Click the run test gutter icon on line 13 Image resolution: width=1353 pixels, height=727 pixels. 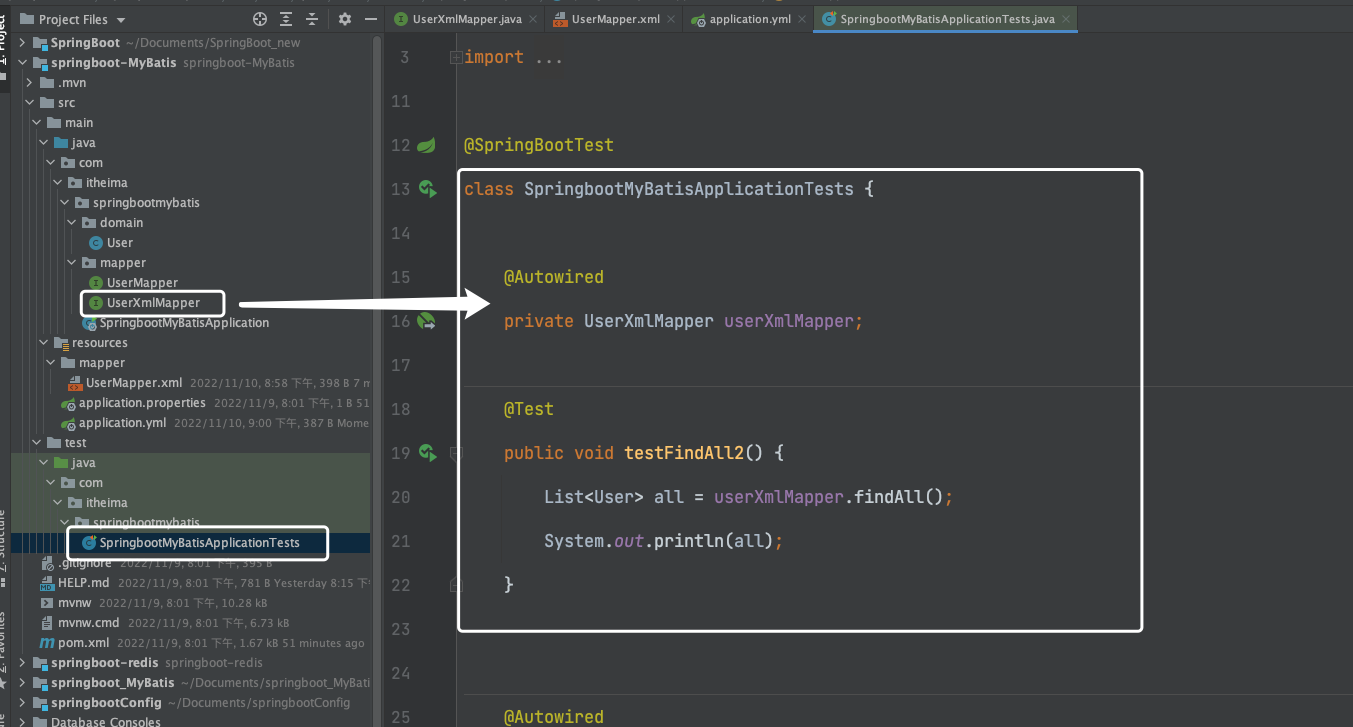tap(427, 189)
